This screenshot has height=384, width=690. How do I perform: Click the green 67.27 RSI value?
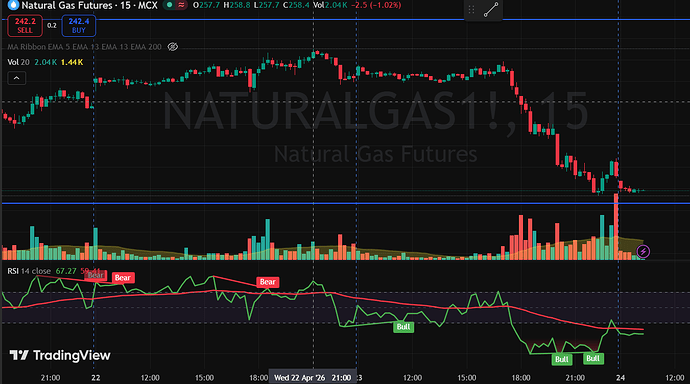click(x=66, y=271)
